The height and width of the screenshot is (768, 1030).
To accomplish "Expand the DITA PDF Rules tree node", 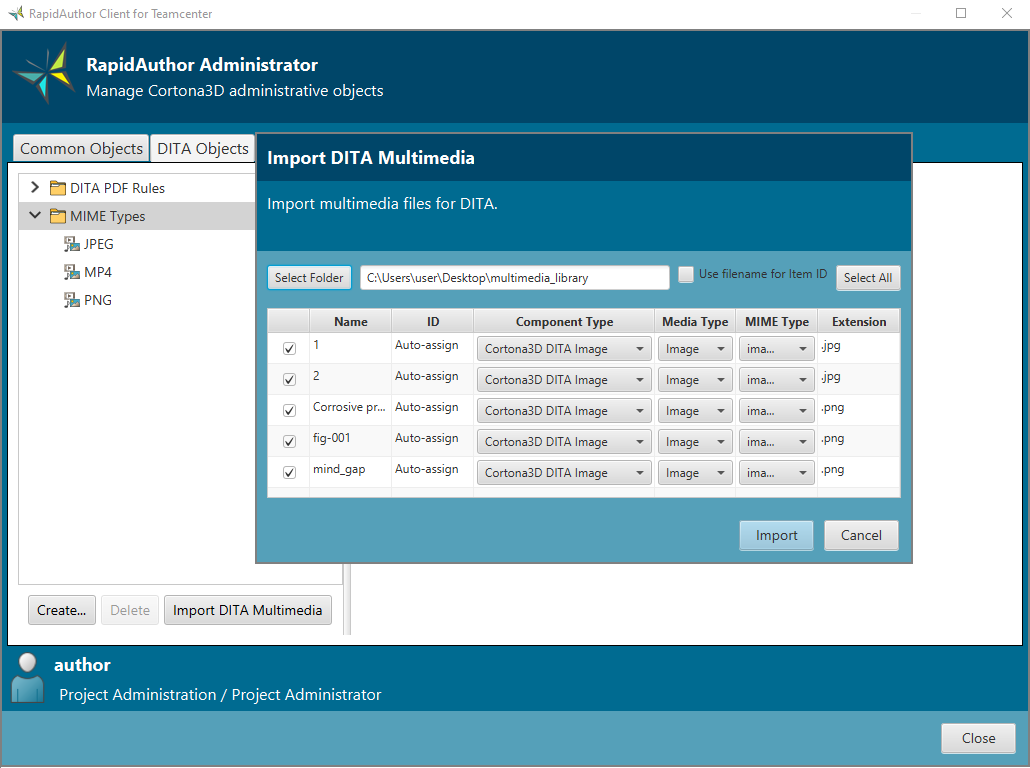I will click(34, 186).
